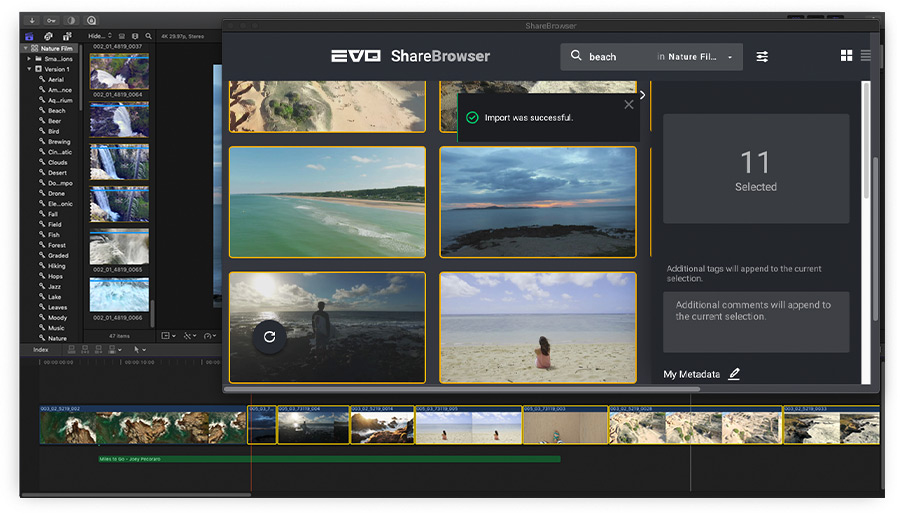This screenshot has width=900, height=514.
Task: Click the browser clip list scrollbar
Action: coord(153,313)
